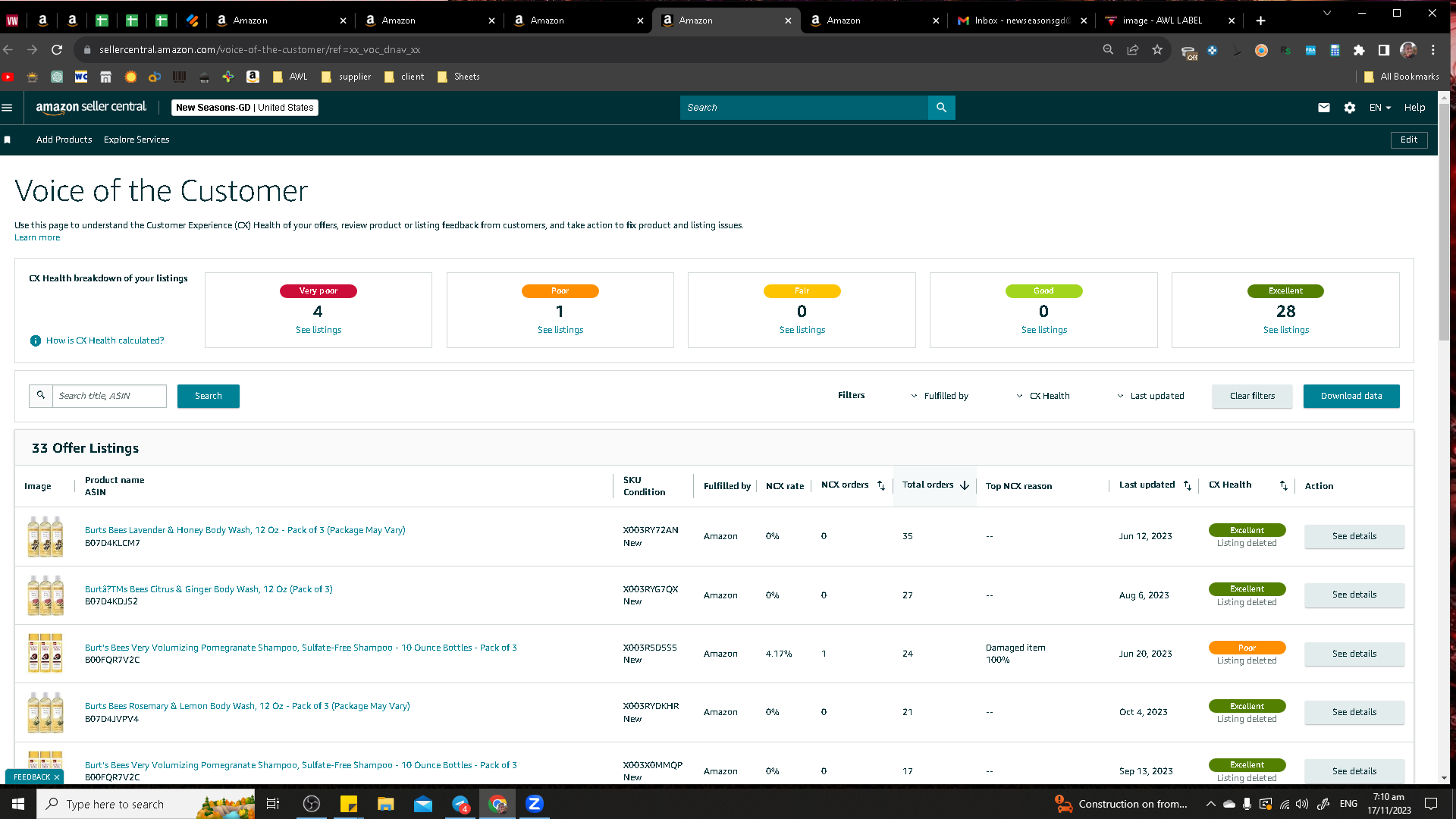This screenshot has height=819, width=1456.
Task: Click the header search magnifier button
Action: [941, 108]
